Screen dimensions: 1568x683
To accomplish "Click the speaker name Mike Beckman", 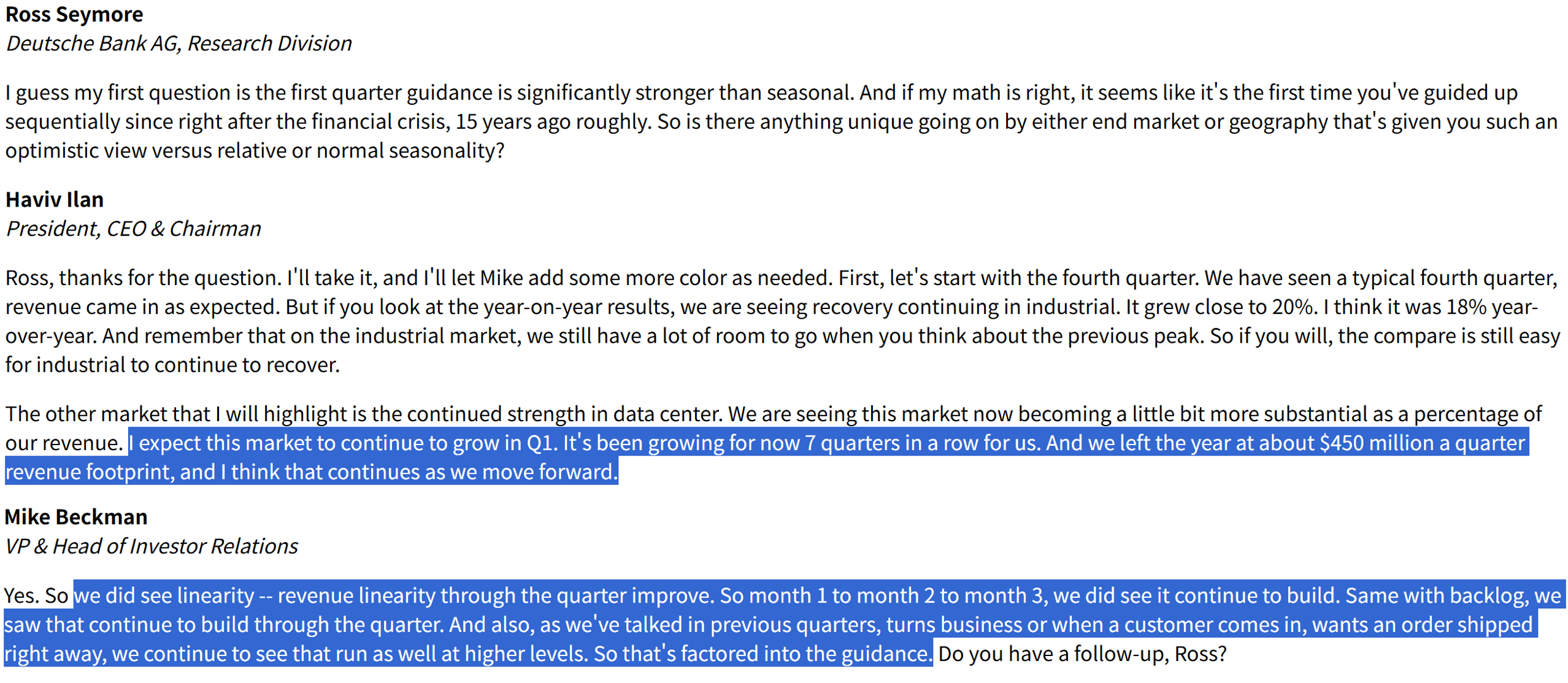I will 76,517.
